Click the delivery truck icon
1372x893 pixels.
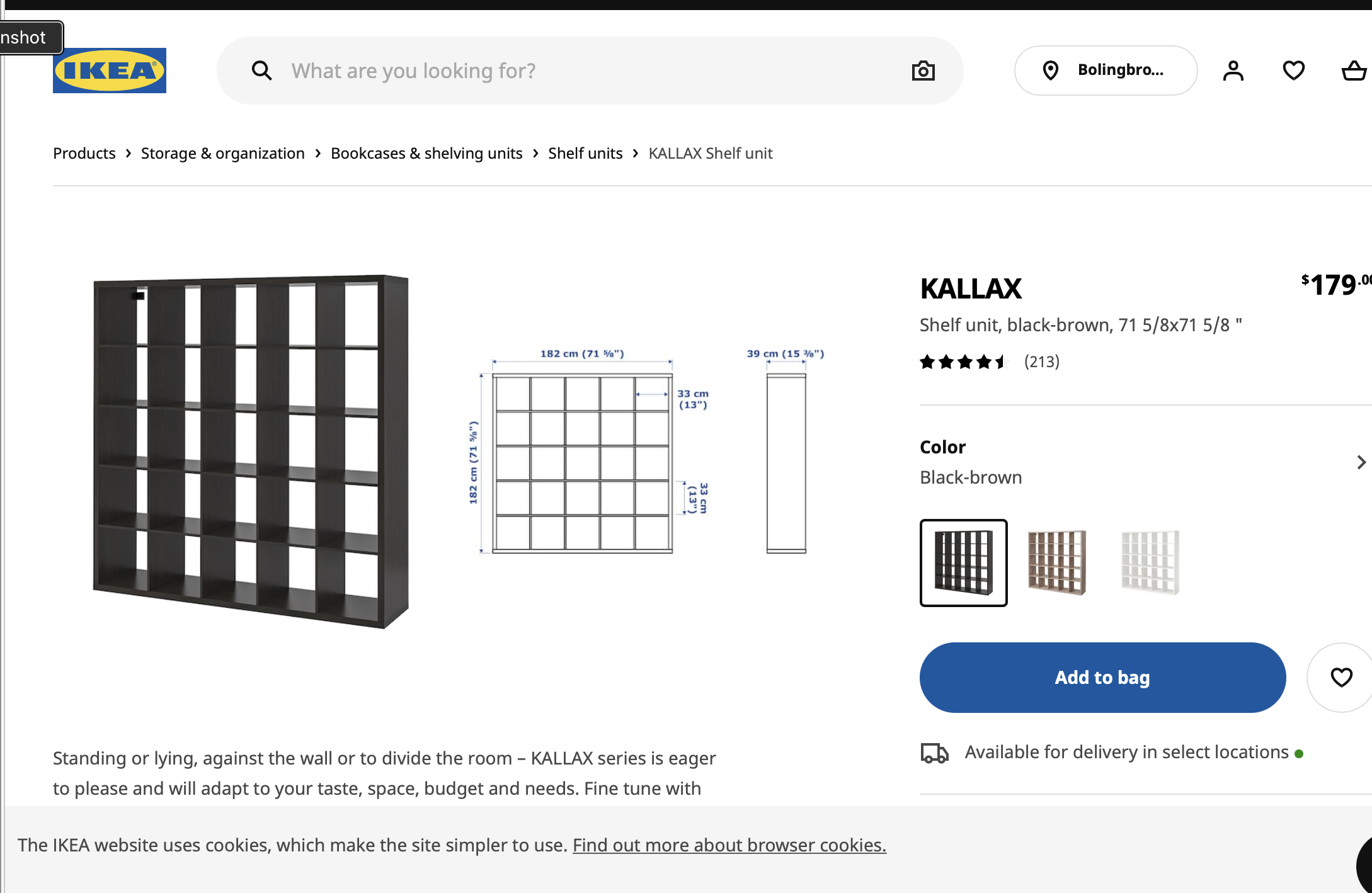click(935, 753)
